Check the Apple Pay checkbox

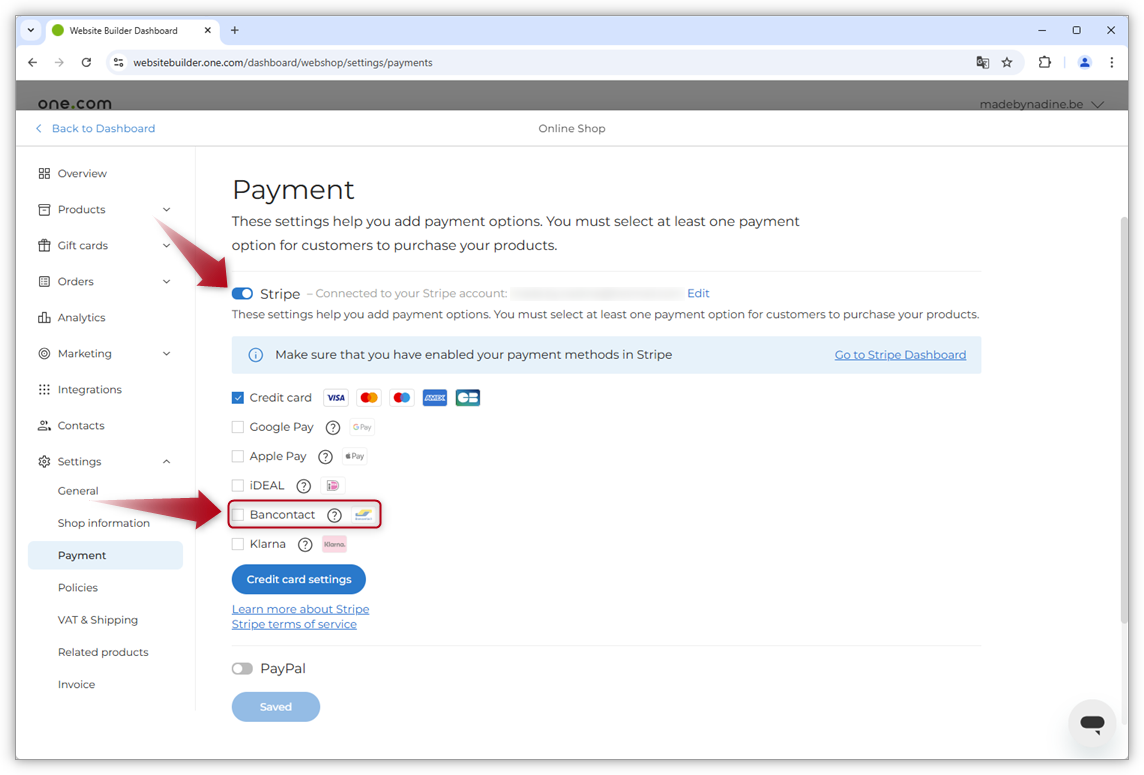coord(238,456)
